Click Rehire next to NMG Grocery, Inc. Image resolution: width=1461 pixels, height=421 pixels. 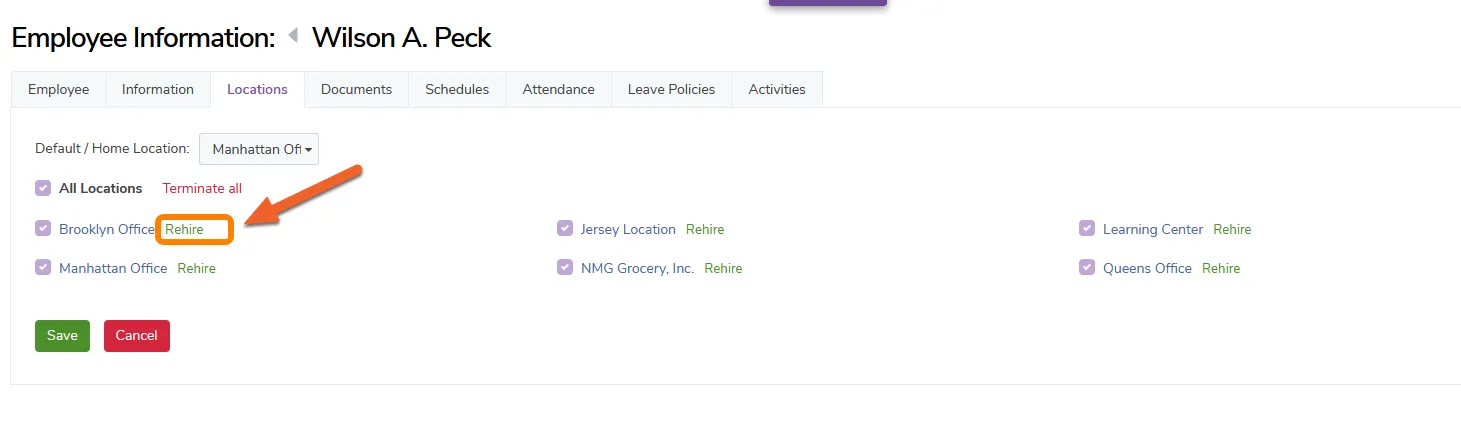point(723,268)
